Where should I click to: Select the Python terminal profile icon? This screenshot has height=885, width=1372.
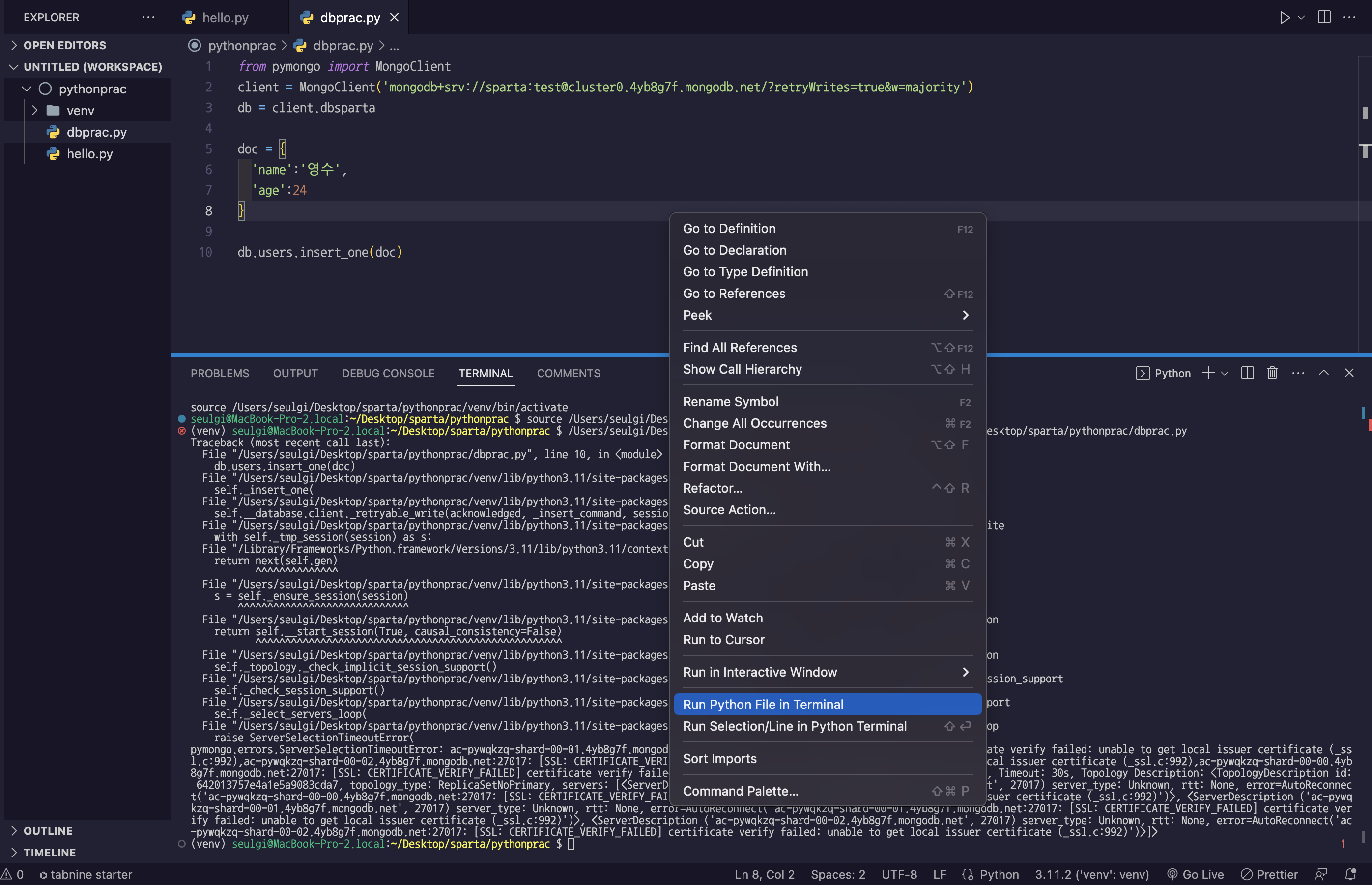pyautogui.click(x=1143, y=373)
